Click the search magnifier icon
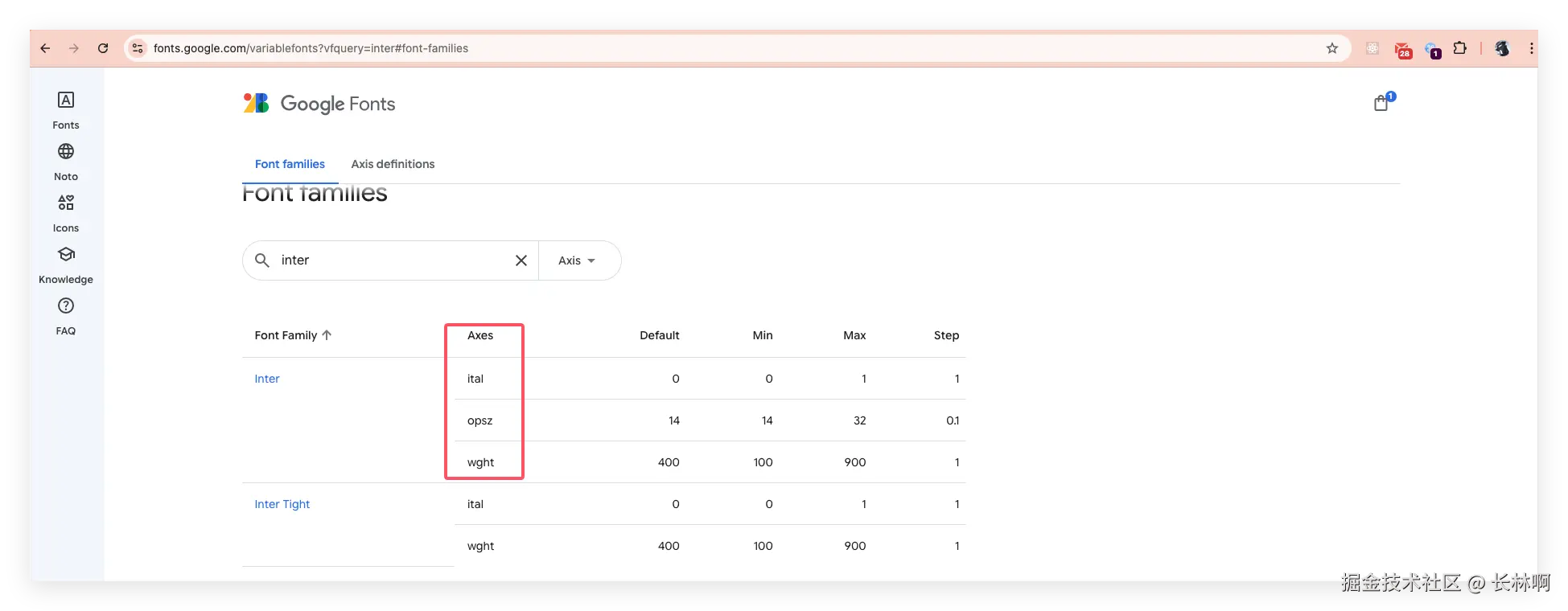Viewport: 1568px width, 611px height. click(262, 260)
